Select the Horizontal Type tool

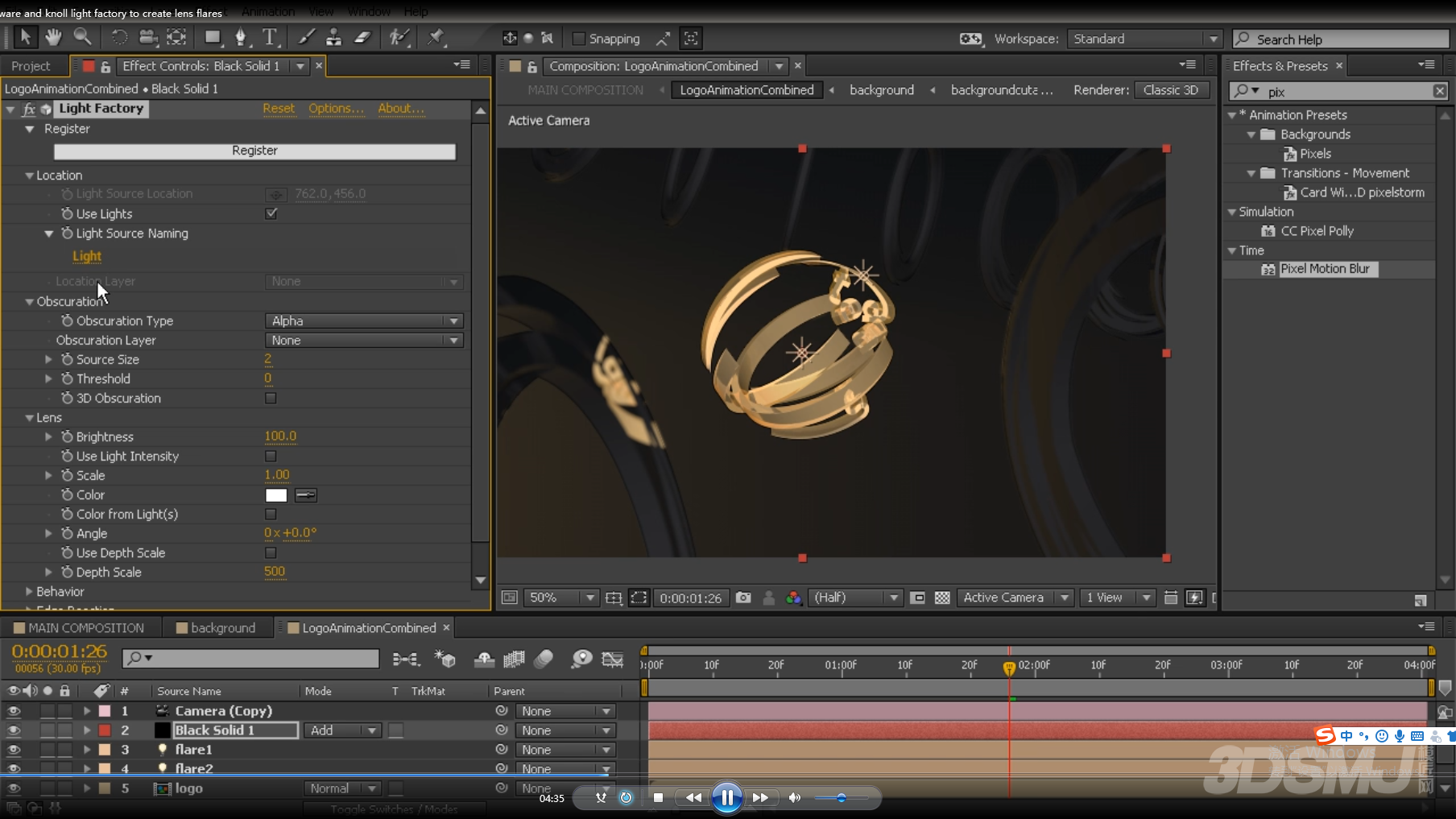click(269, 37)
